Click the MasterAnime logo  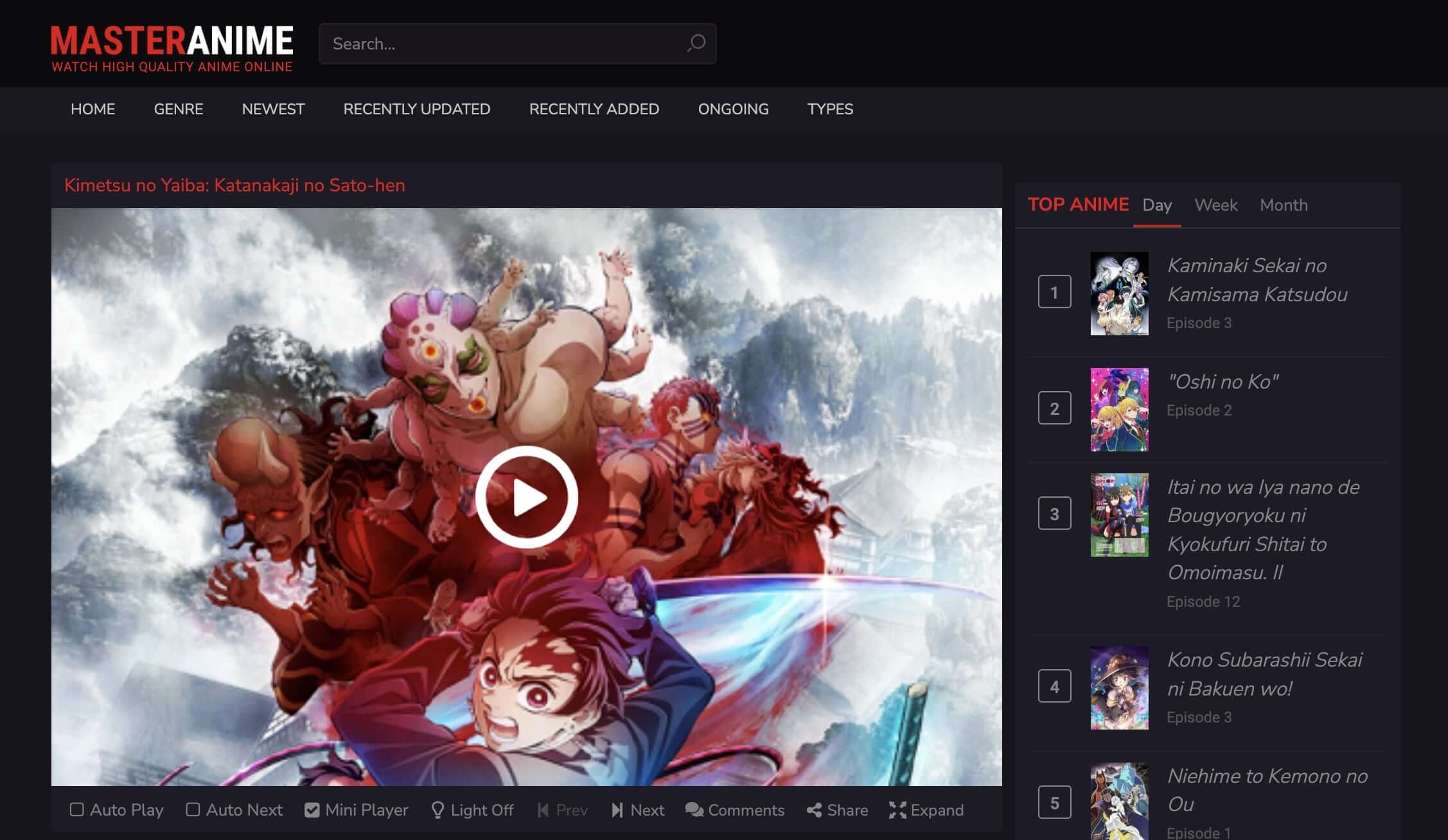tap(172, 48)
